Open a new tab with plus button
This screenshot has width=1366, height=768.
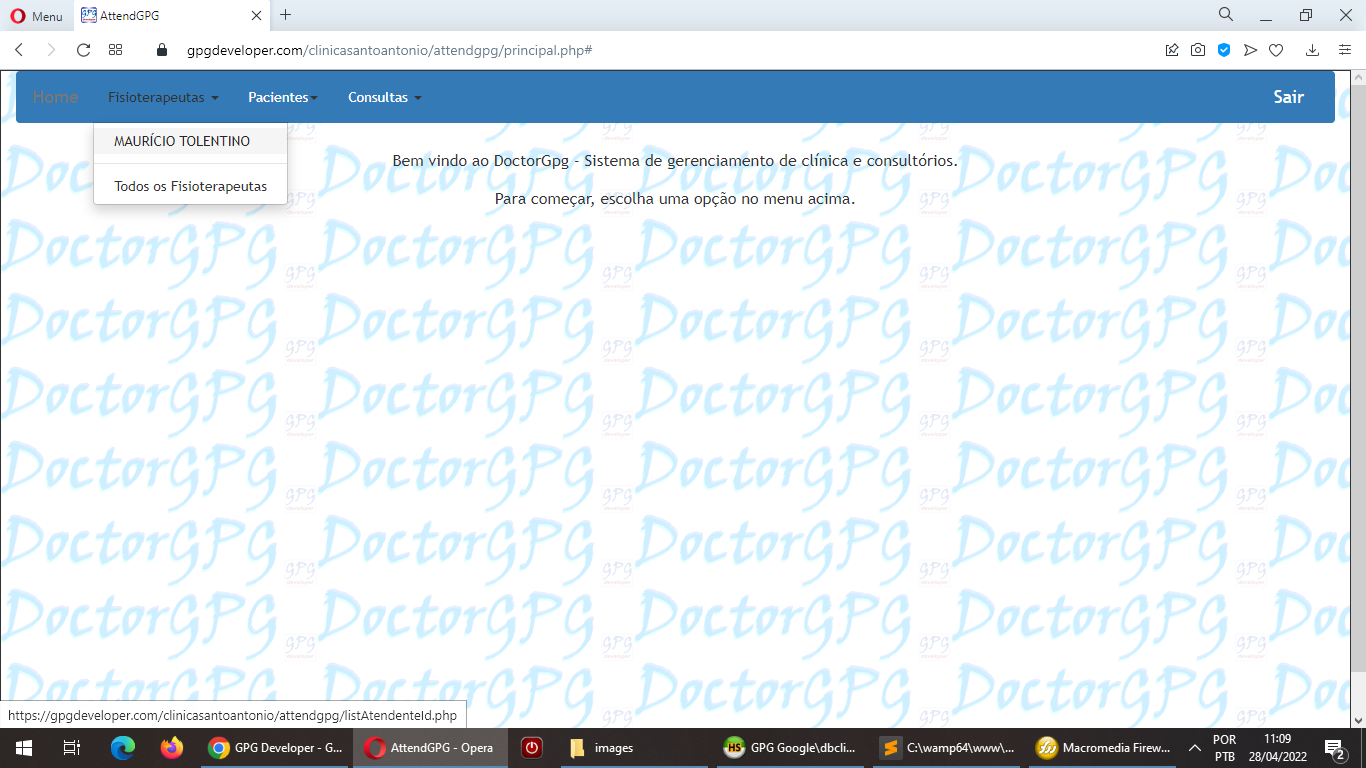tap(286, 15)
